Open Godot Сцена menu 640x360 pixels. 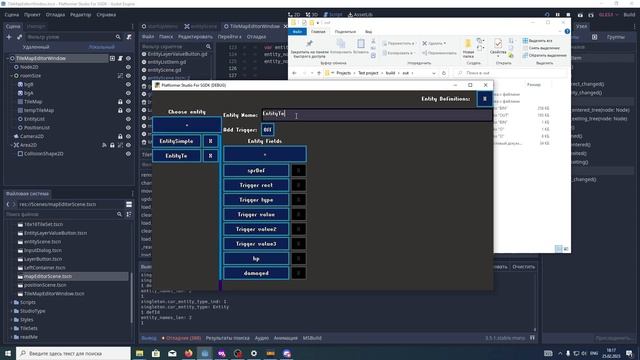(x=12, y=15)
